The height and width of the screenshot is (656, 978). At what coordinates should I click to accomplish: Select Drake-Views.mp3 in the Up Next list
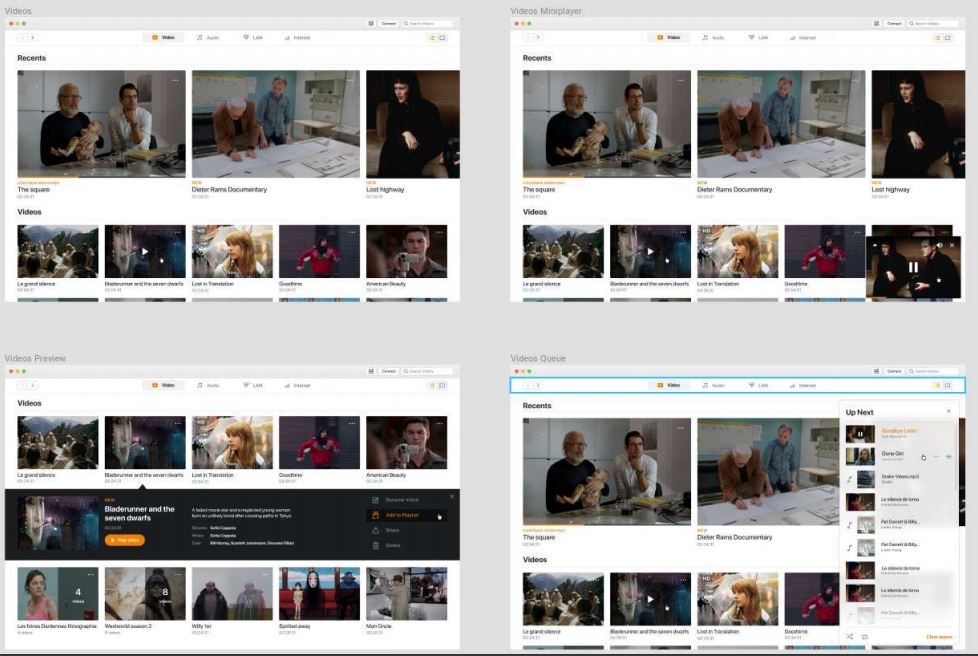pyautogui.click(x=899, y=479)
